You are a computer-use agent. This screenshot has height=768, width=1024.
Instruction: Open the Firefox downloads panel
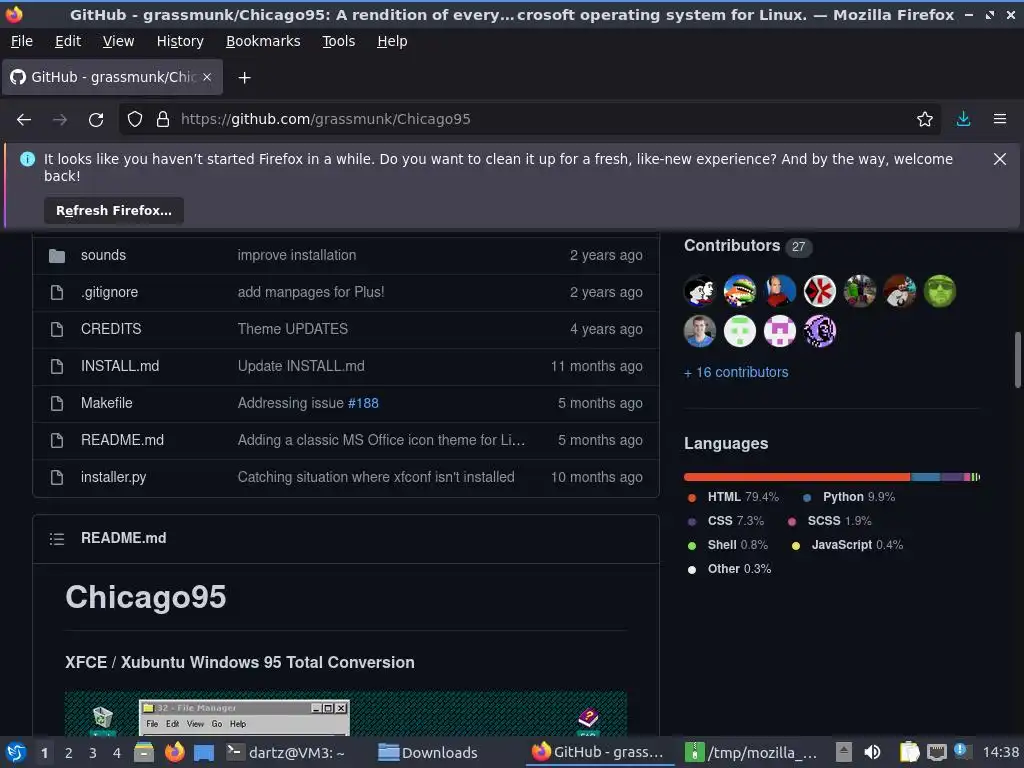pyautogui.click(x=963, y=119)
